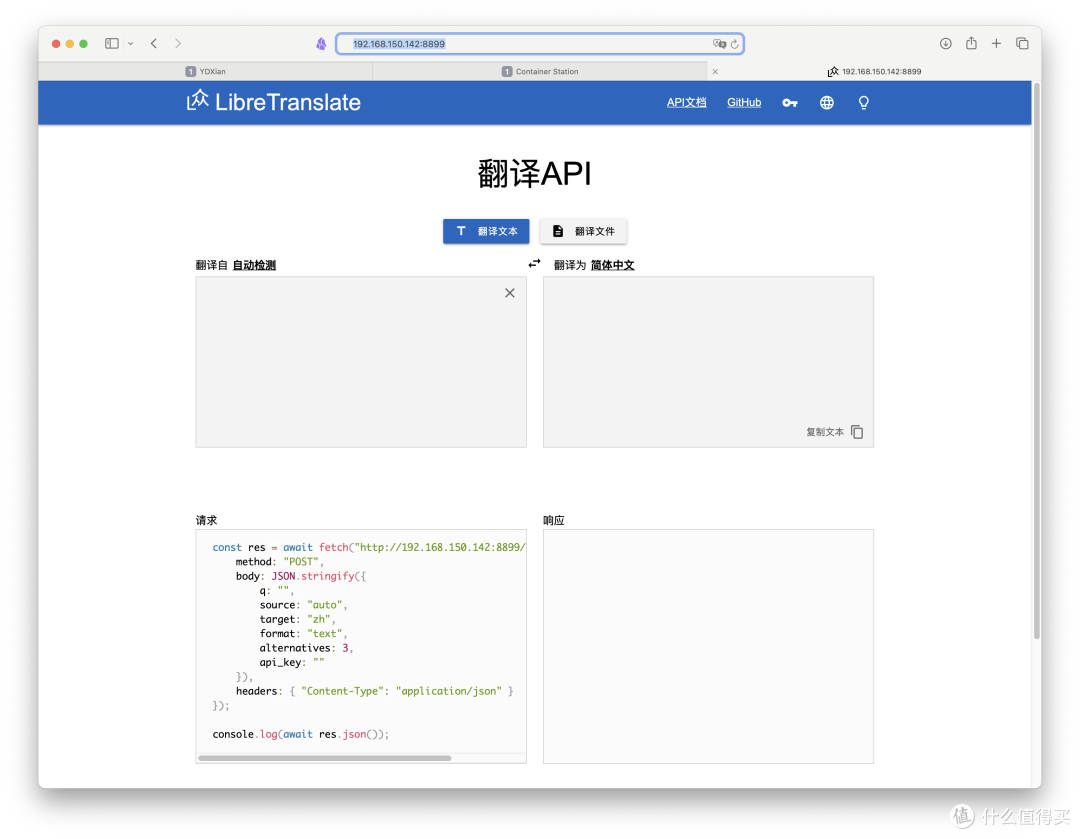Click the translate page icon in the address bar
Screen dimensions: 1080x839
(719, 43)
